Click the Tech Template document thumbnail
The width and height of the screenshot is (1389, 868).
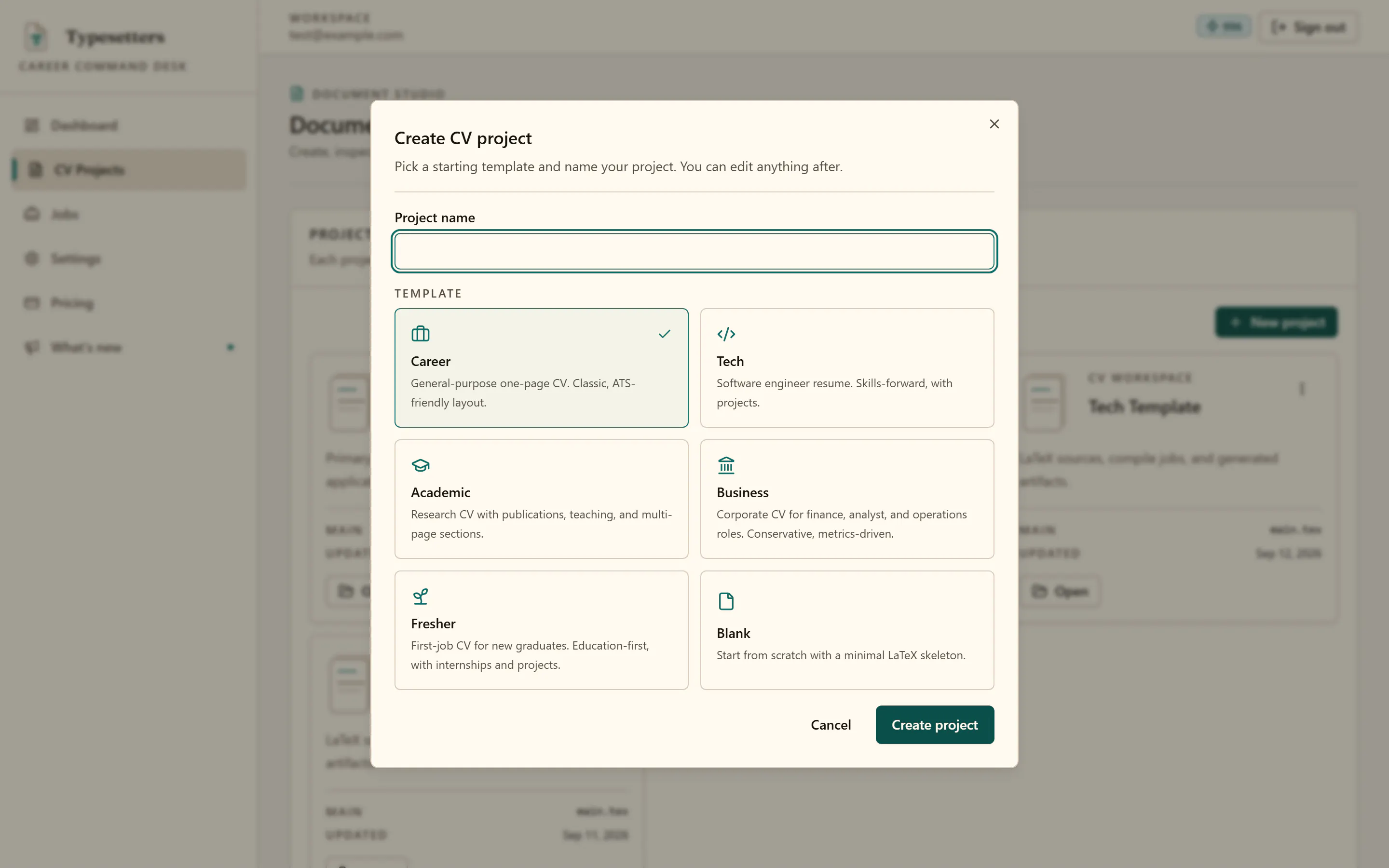[1044, 403]
